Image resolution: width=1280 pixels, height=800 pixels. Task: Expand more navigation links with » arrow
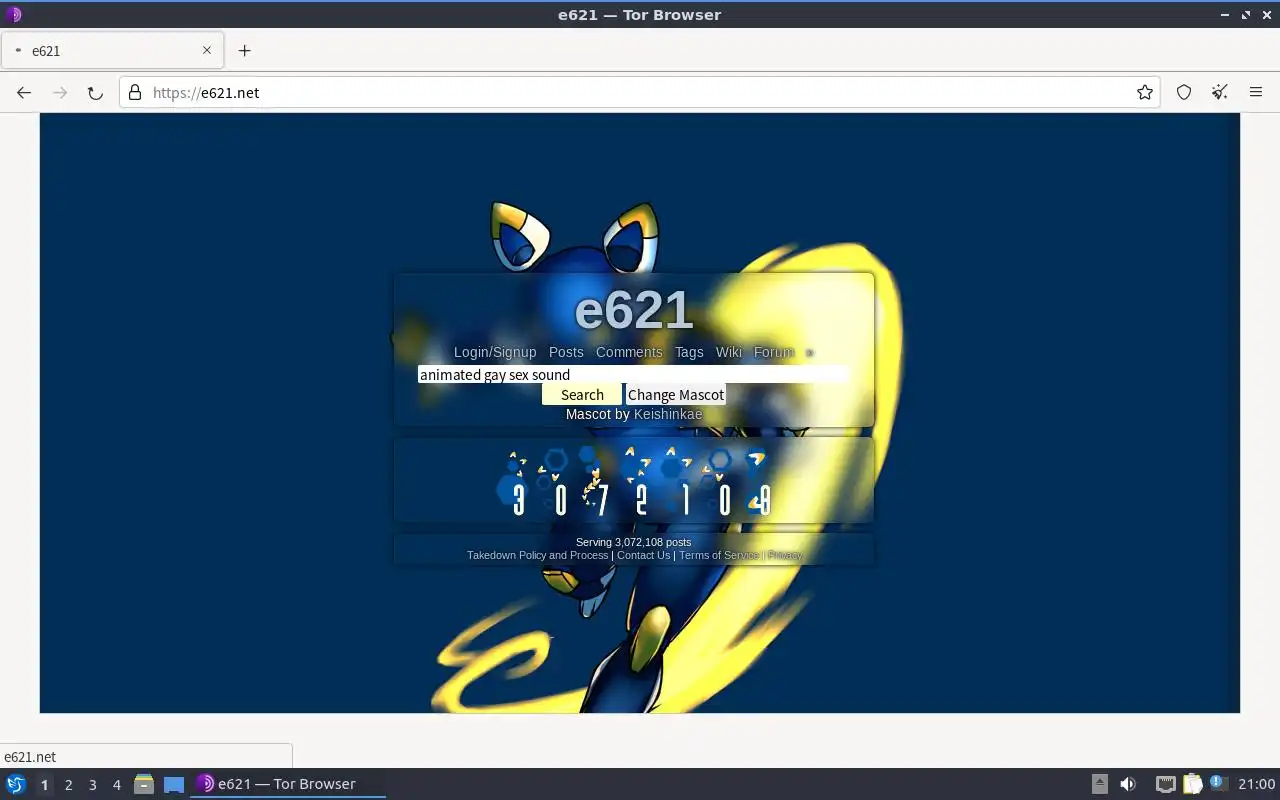pyautogui.click(x=810, y=352)
